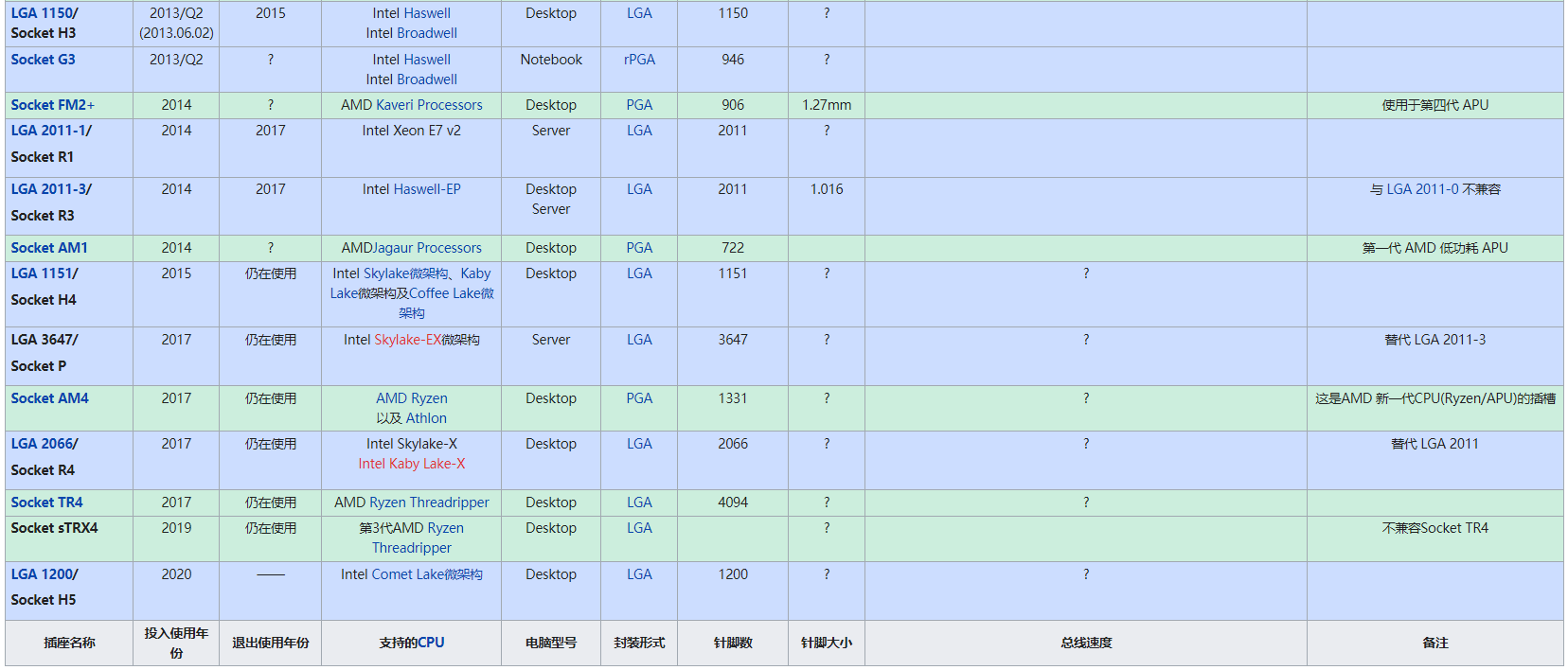This screenshot has height=670, width=1568.
Task: Open the Socket G3 link
Action: pyautogui.click(x=43, y=60)
